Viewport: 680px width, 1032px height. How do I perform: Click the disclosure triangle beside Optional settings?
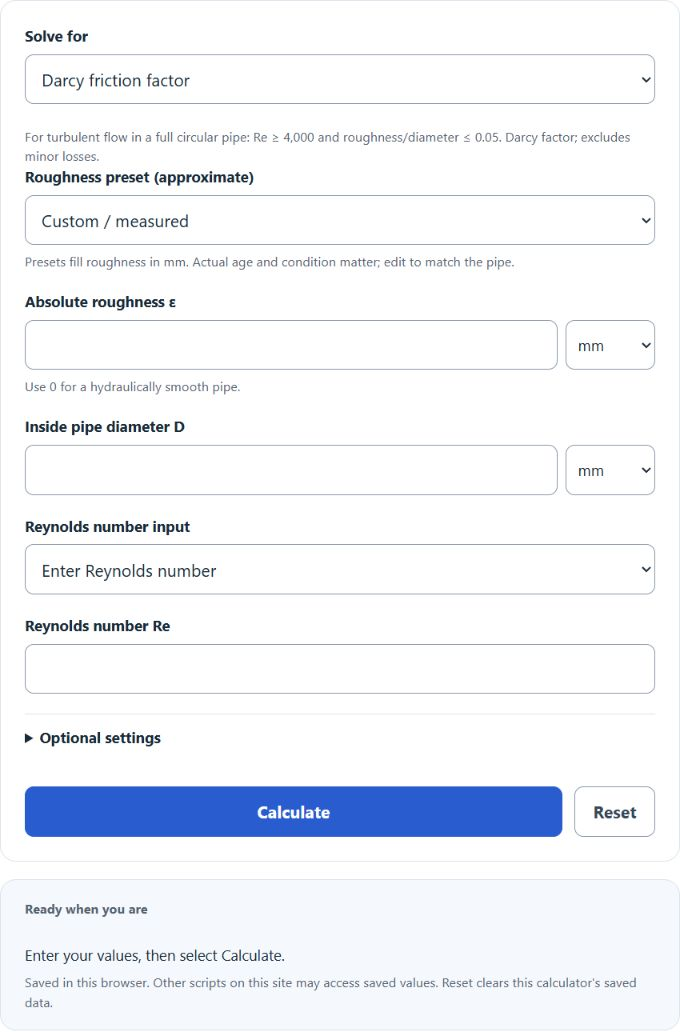point(29,738)
